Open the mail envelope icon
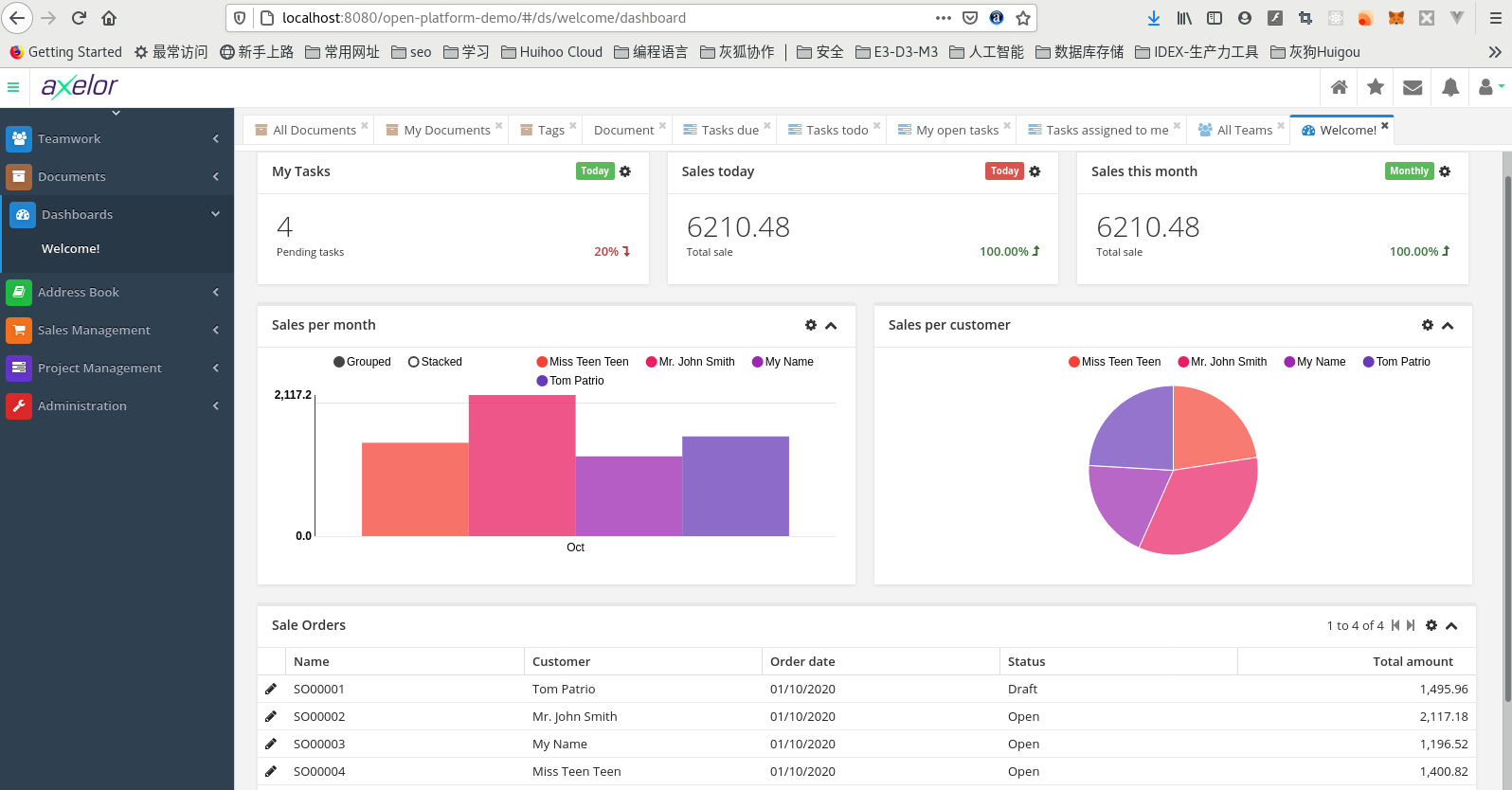The image size is (1512, 790). [x=1413, y=87]
